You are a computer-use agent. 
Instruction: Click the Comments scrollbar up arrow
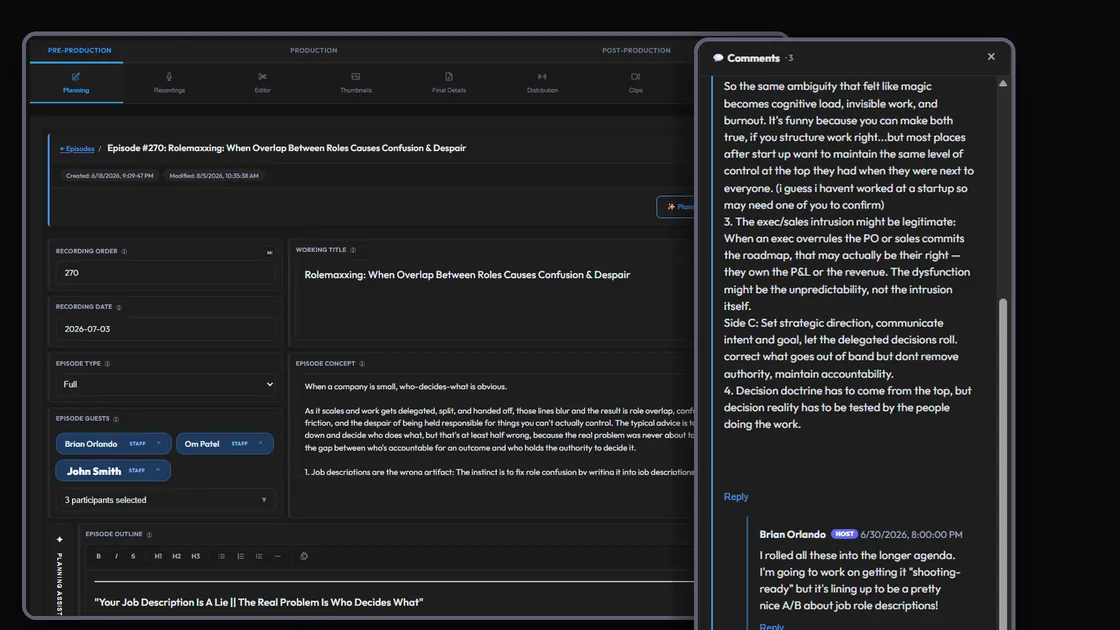[x=1003, y=84]
